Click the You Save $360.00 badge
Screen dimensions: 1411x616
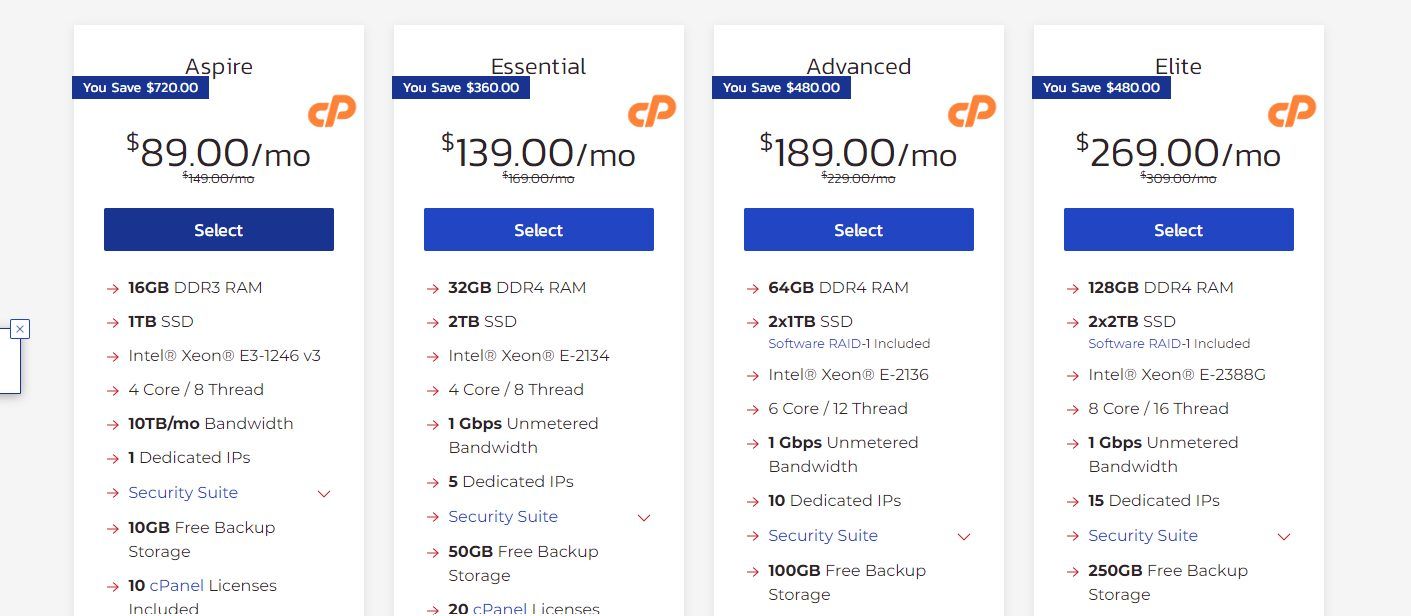coord(461,88)
